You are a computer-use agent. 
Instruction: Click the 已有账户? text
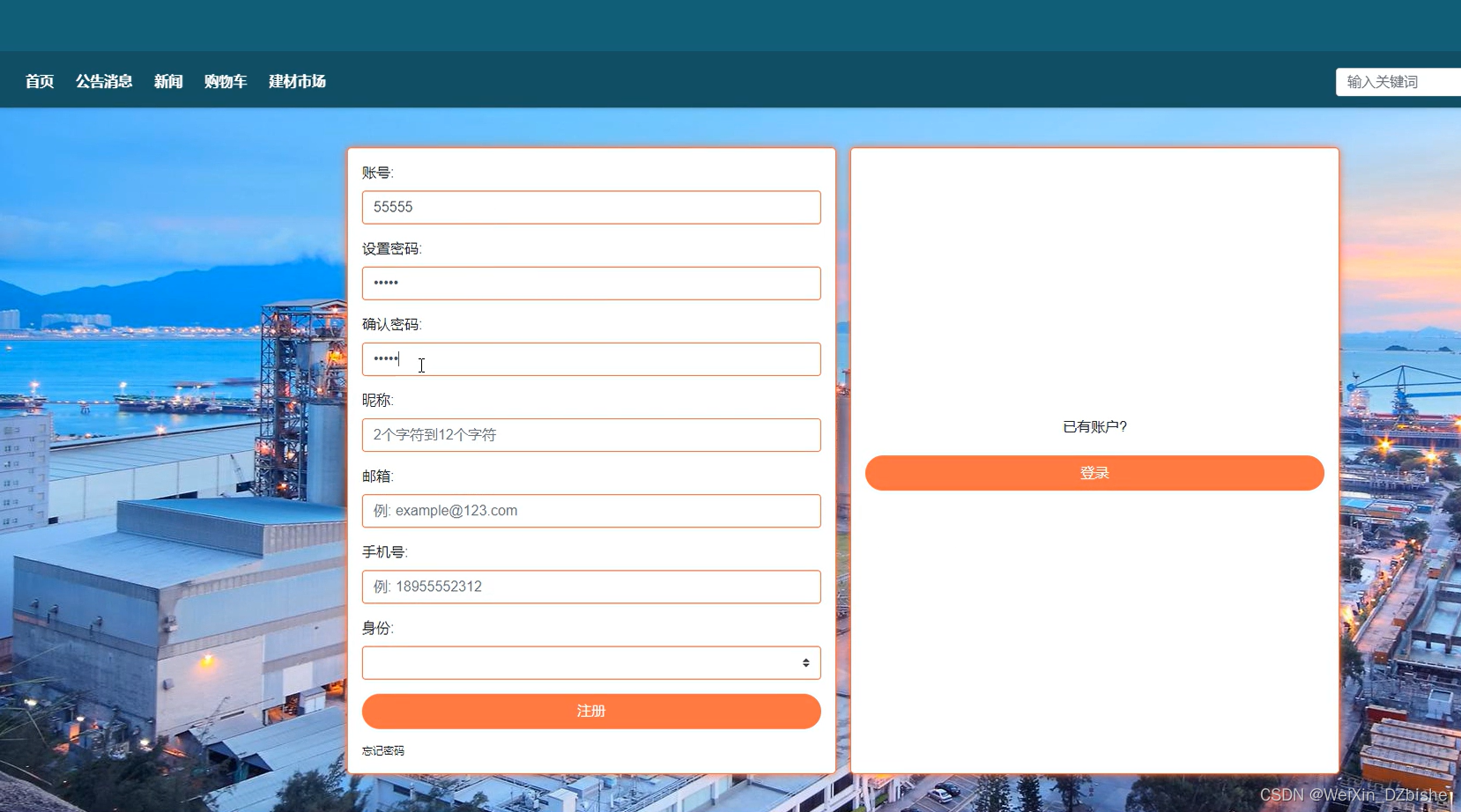pyautogui.click(x=1094, y=427)
